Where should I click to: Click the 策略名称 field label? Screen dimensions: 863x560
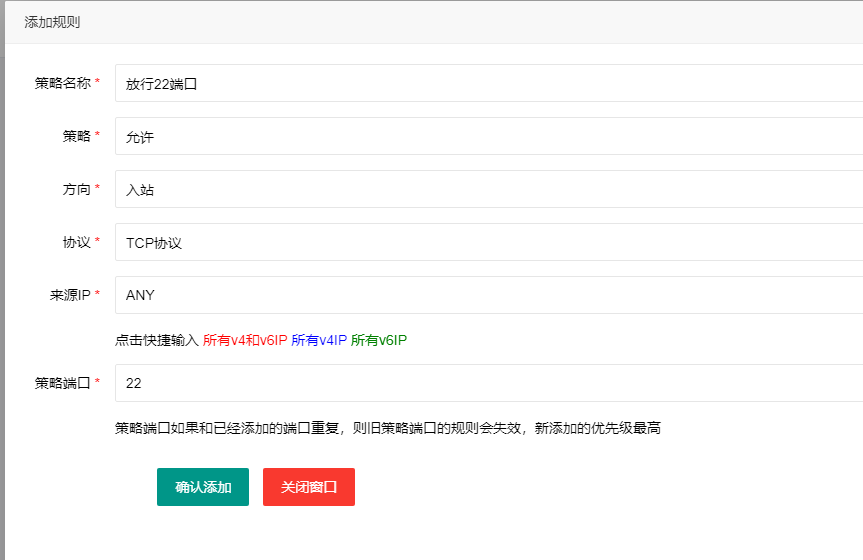coord(63,83)
